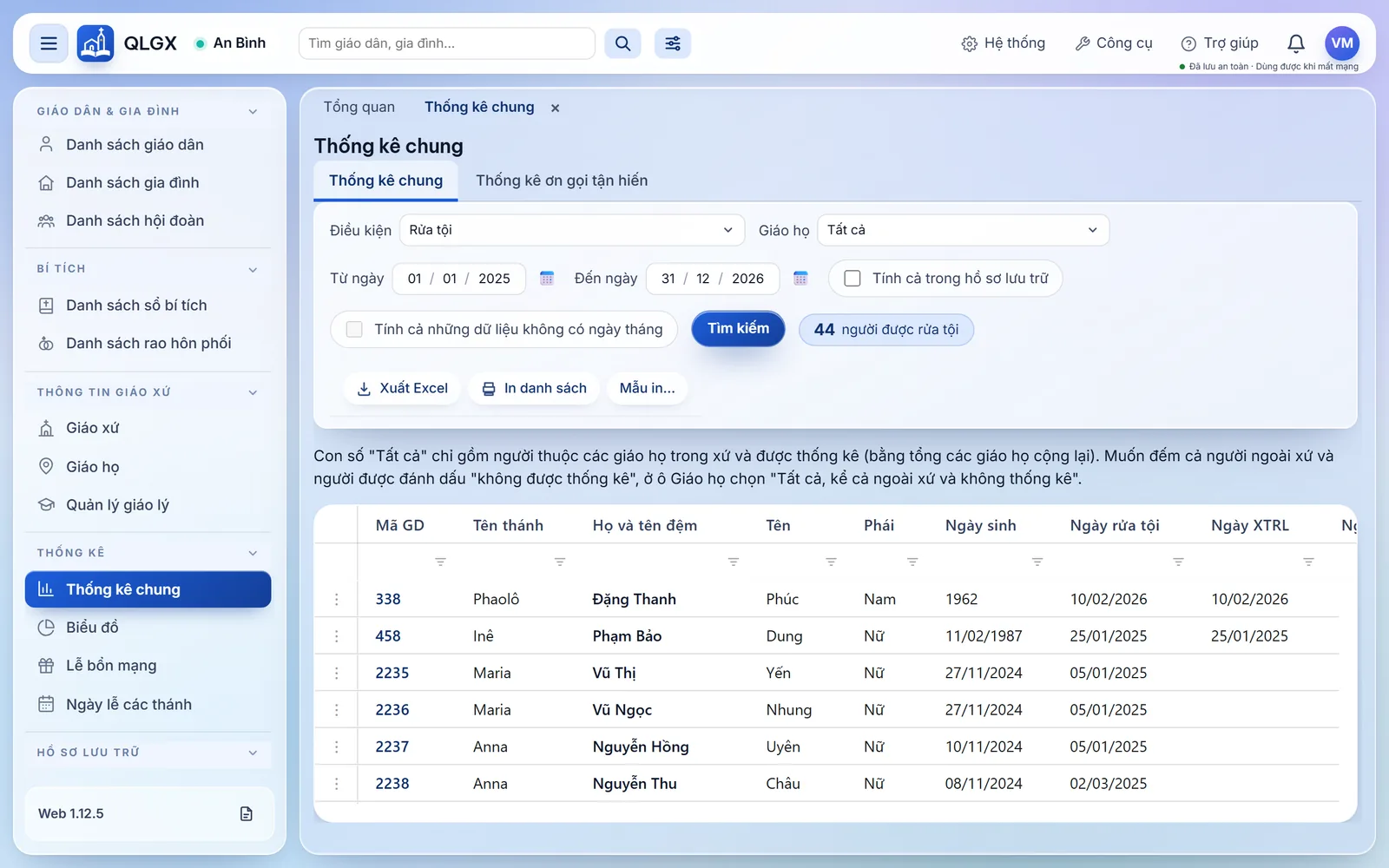Open the Giáo họ dropdown showing Tất cả

(x=964, y=230)
